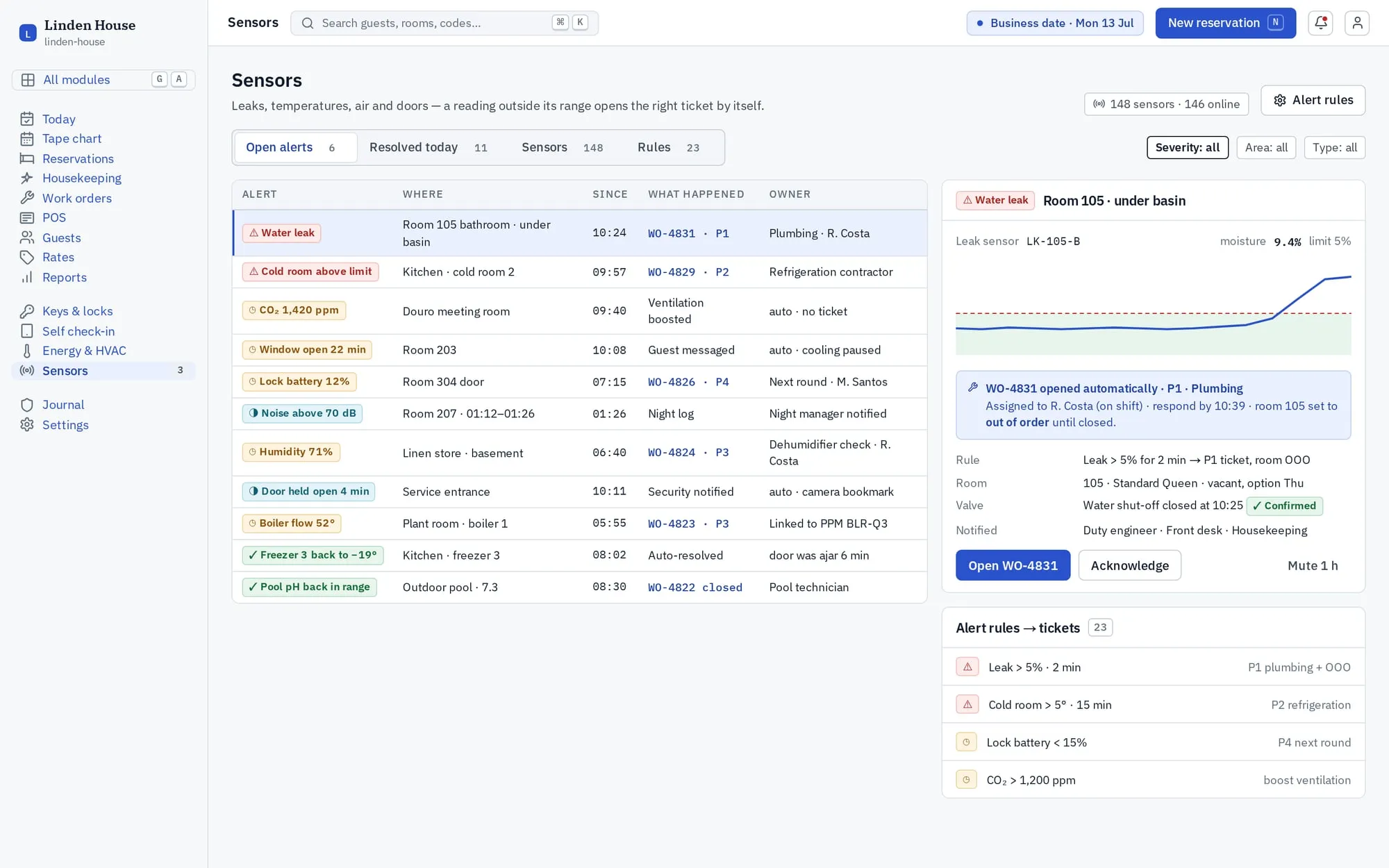Click the Keys & locks key icon

27,311
